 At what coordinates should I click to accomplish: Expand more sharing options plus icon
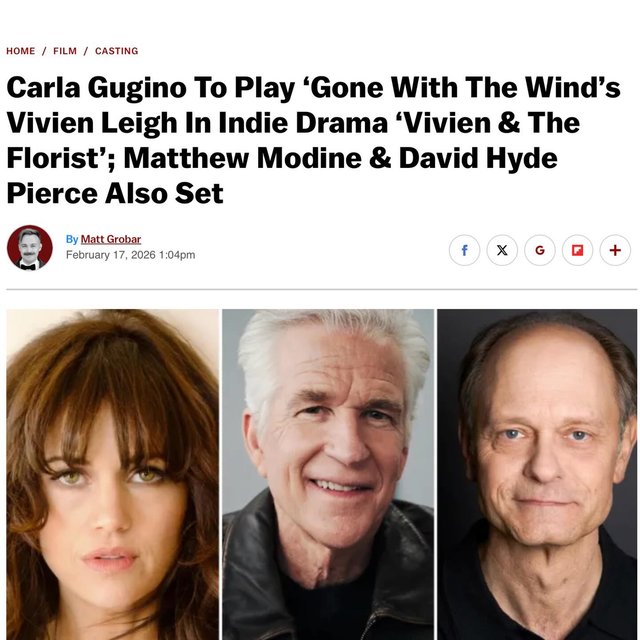pos(615,250)
